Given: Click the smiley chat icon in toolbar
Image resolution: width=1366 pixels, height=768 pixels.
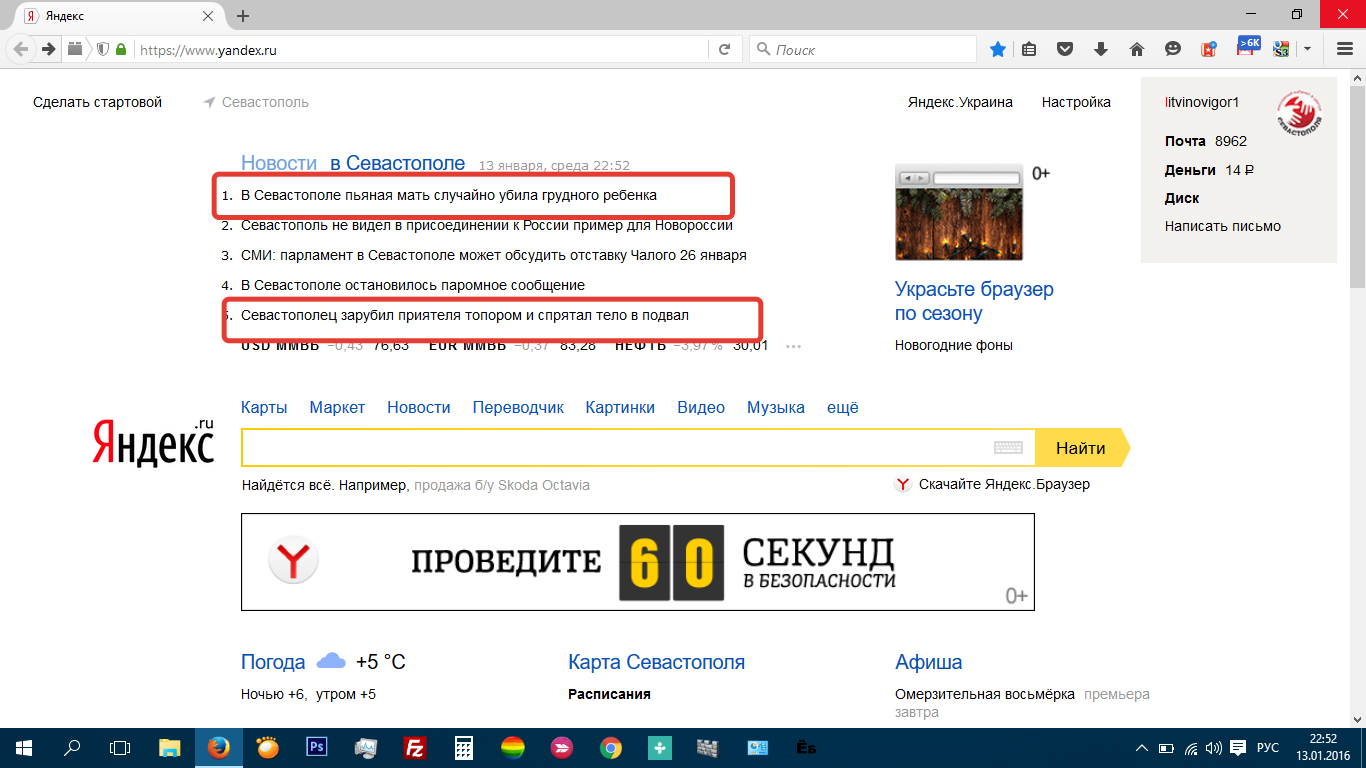Looking at the screenshot, I should coord(1173,49).
